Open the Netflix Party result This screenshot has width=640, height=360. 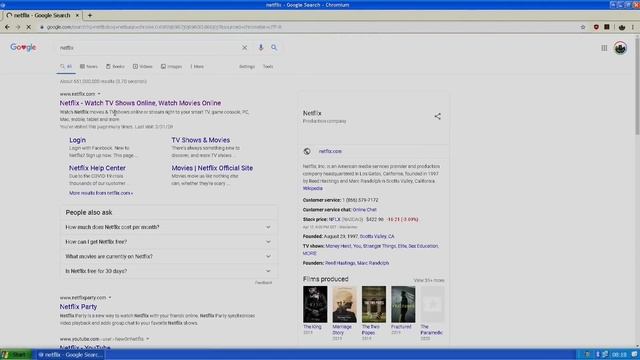point(78,307)
